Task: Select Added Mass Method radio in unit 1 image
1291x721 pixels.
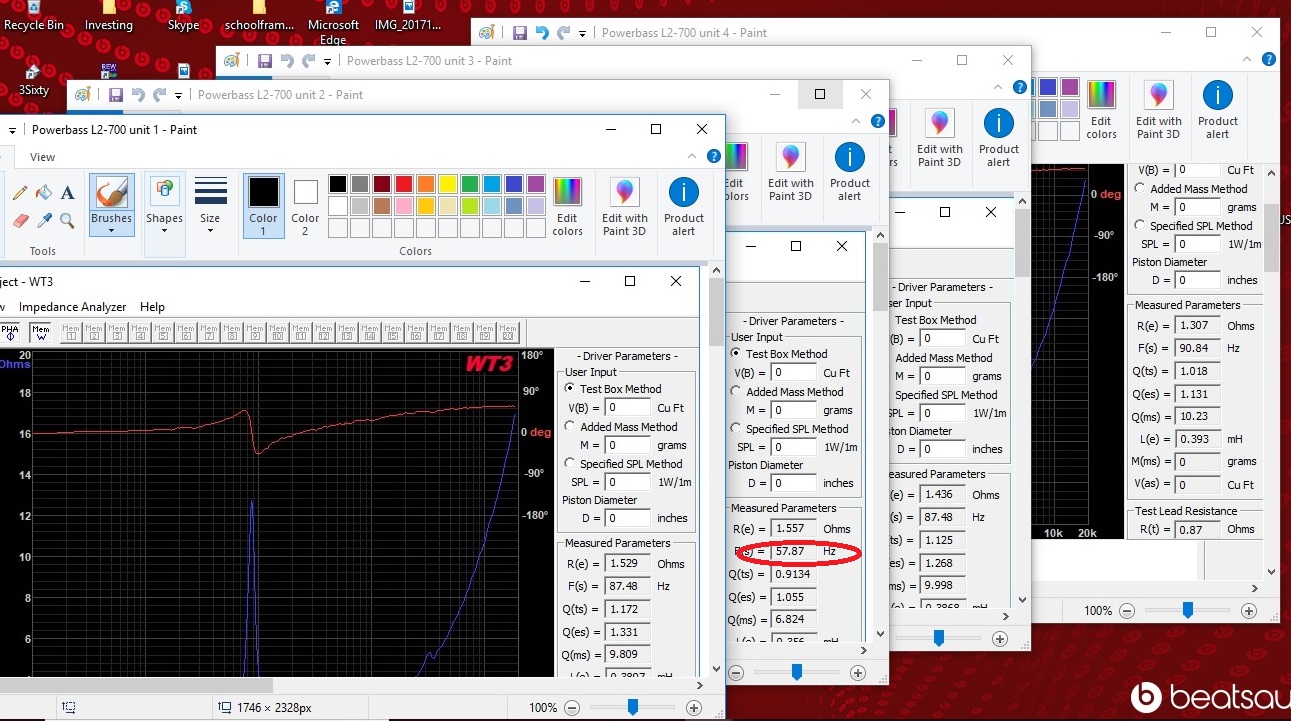Action: click(x=570, y=426)
